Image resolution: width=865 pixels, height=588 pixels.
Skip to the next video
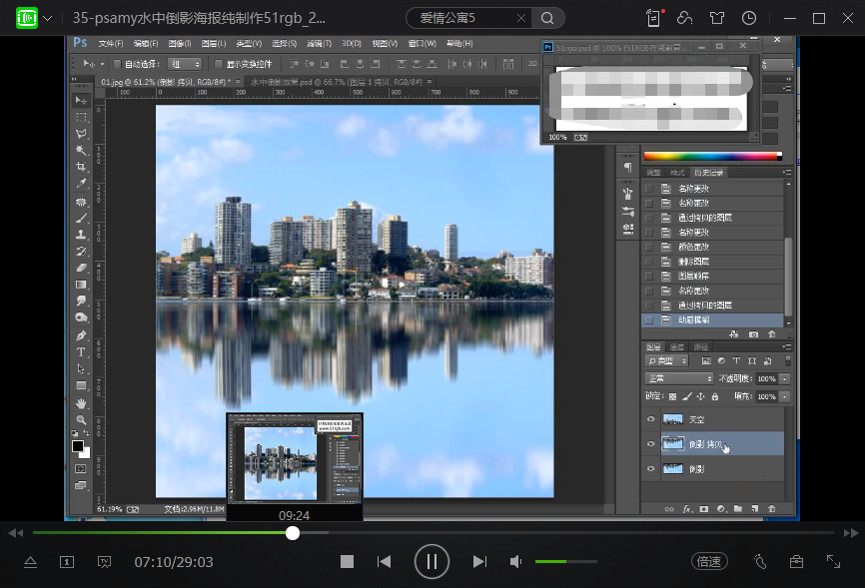coord(479,562)
